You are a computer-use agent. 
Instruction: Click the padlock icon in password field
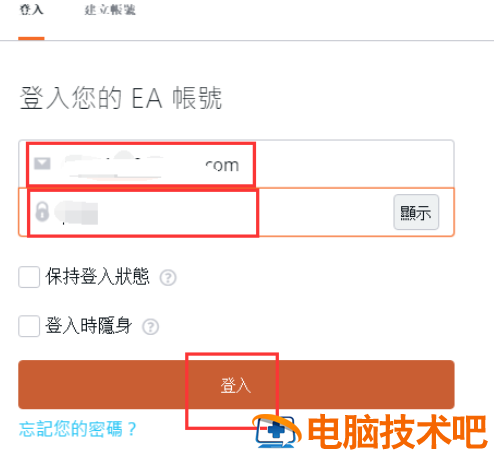42,211
